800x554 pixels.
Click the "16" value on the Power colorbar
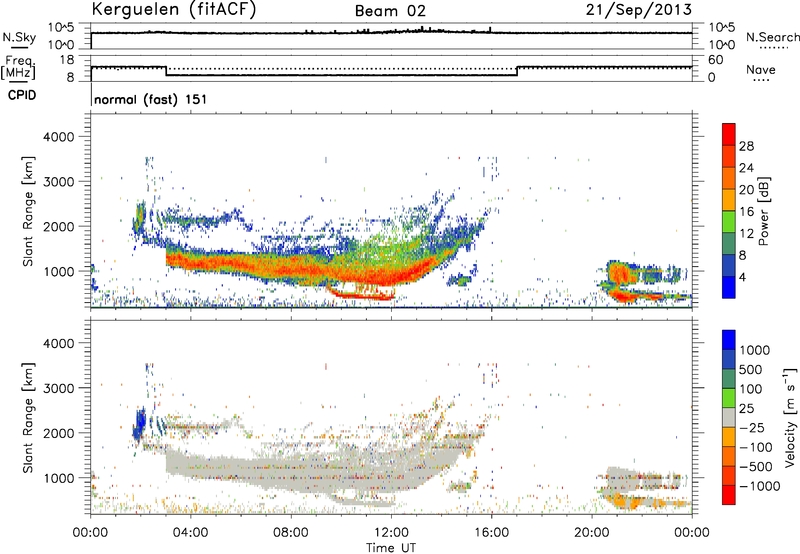click(746, 212)
